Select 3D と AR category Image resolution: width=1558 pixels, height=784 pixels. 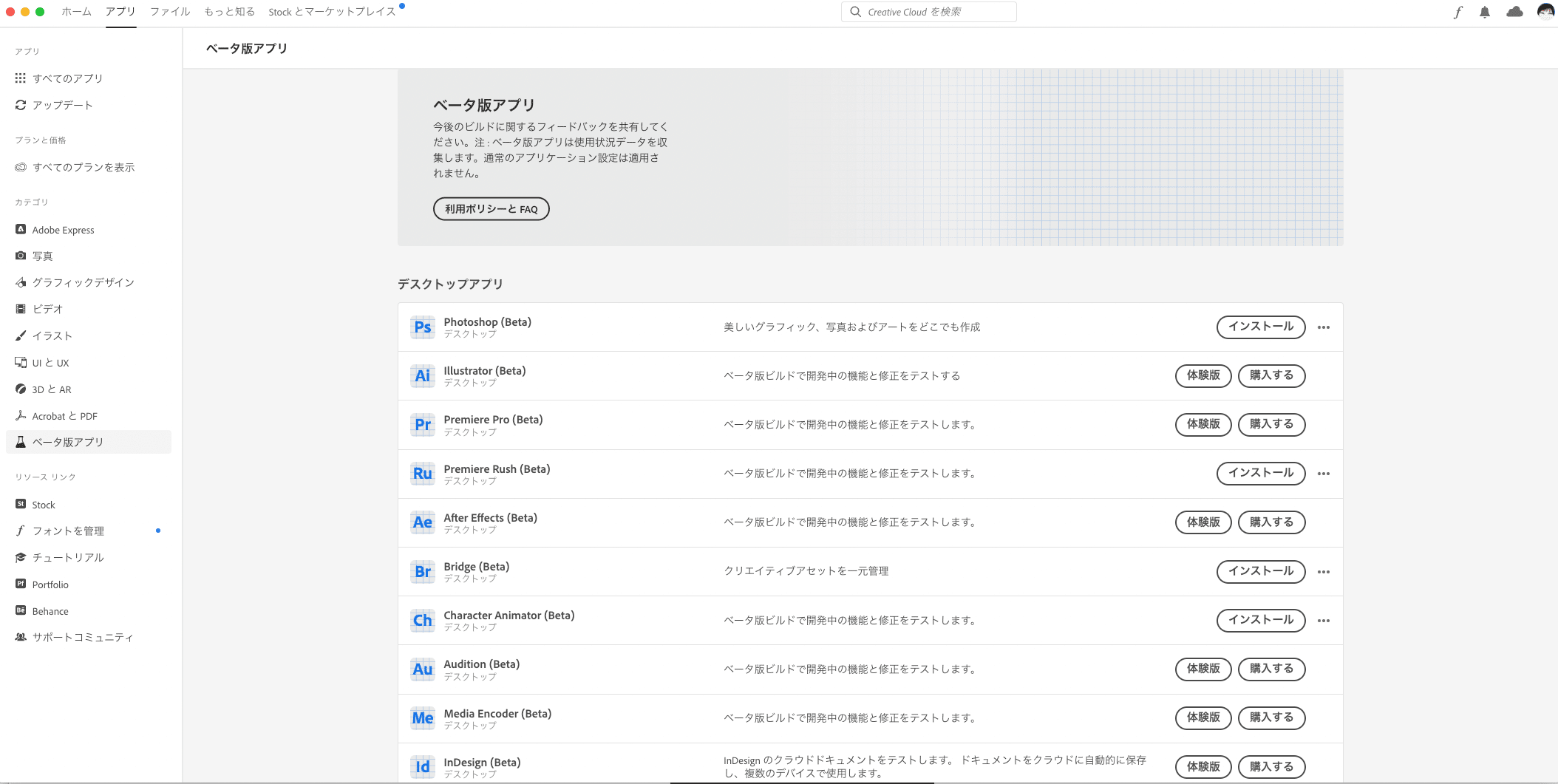[x=89, y=389]
